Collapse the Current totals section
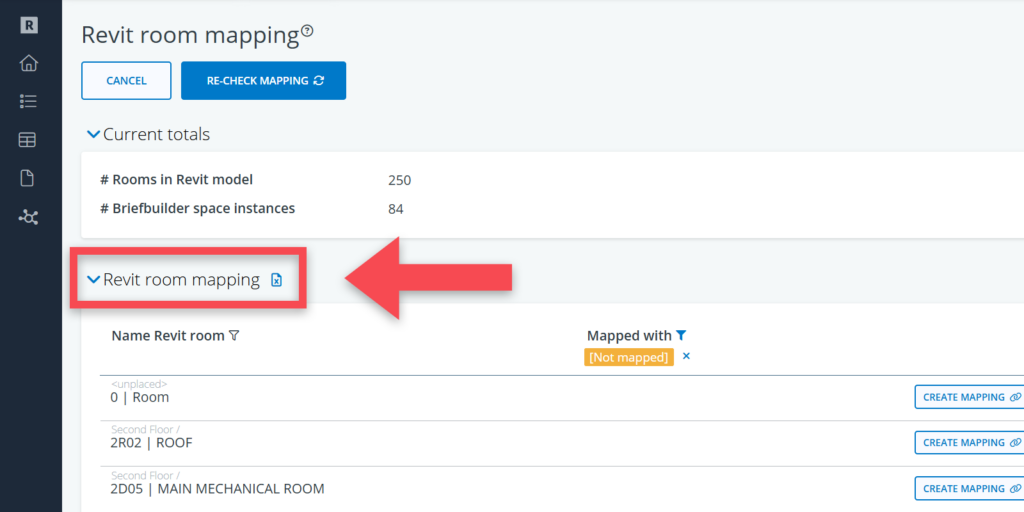 tap(93, 134)
